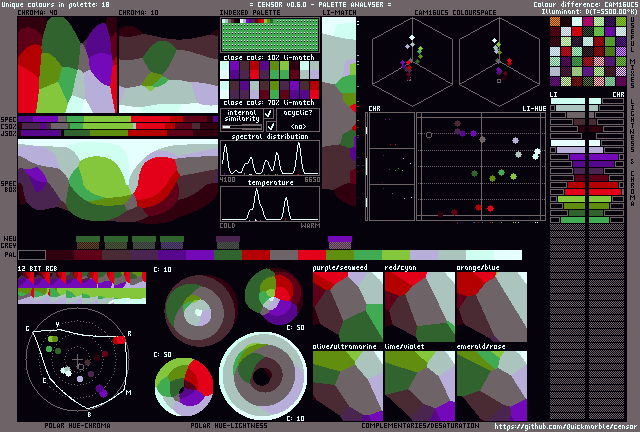This screenshot has width=640, height=432.
Task: Select the largest polar hue-lightness disc with pale ring
Action: pos(263,376)
